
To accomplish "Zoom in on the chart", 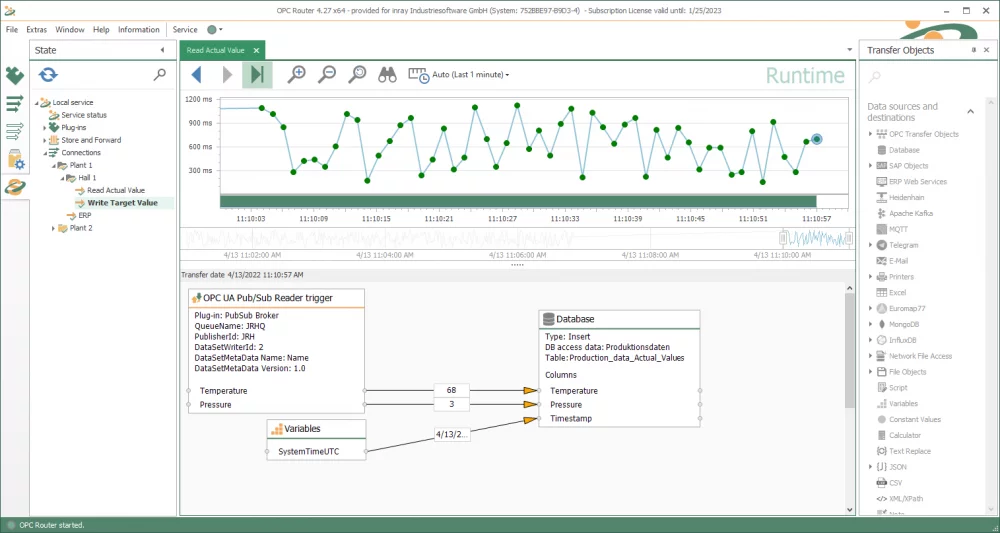I will click(297, 75).
